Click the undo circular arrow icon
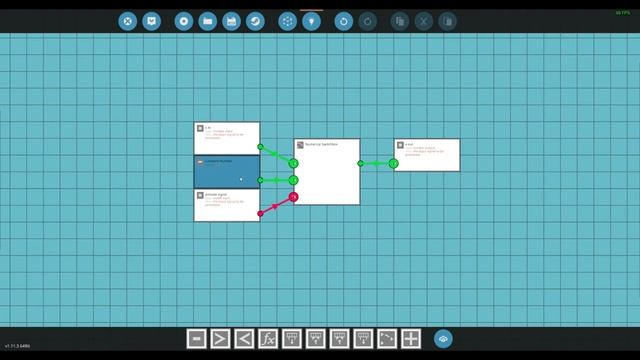The width and height of the screenshot is (640, 360). click(344, 21)
